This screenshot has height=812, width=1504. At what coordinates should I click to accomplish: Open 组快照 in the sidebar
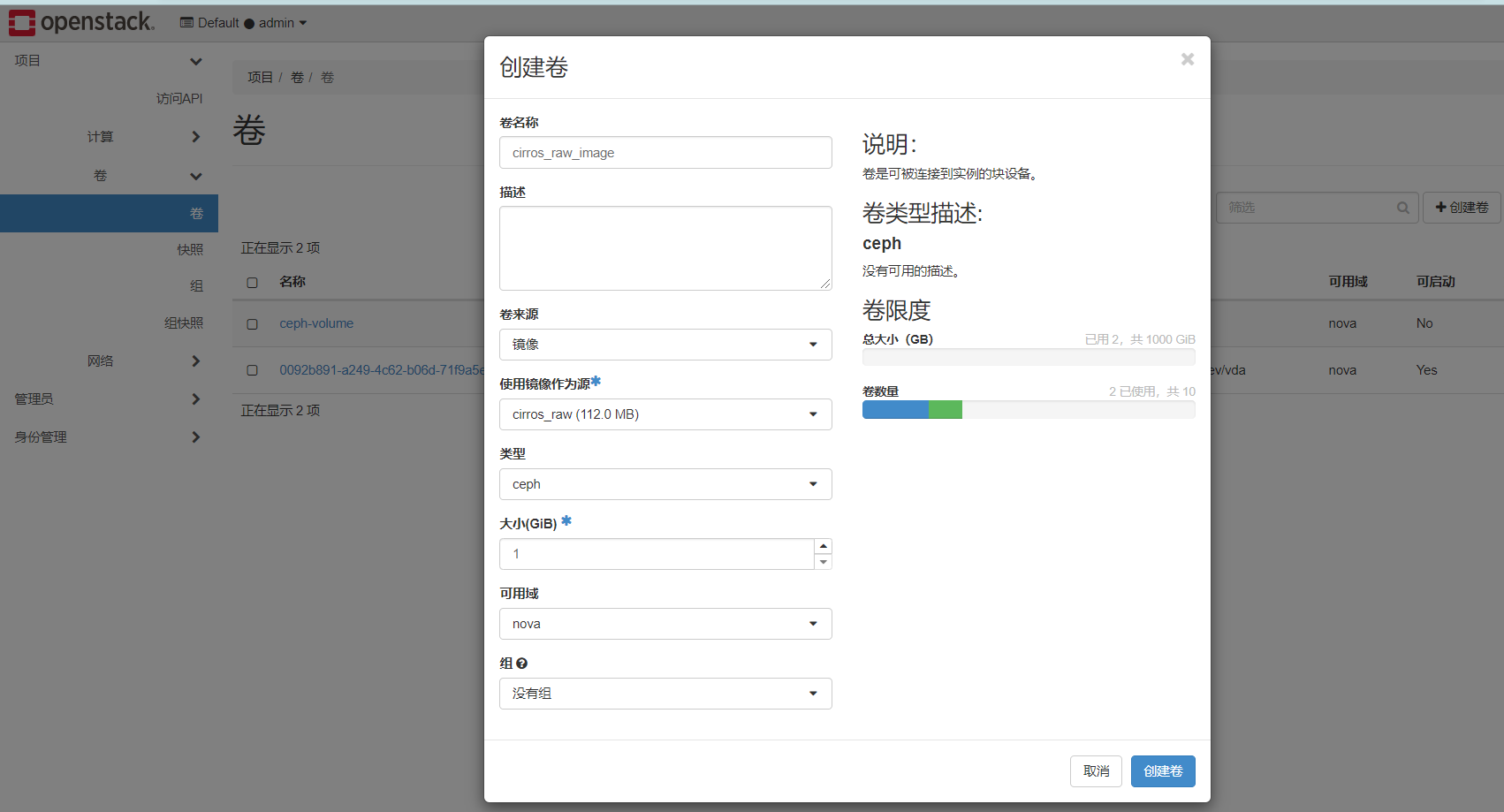pyautogui.click(x=184, y=323)
